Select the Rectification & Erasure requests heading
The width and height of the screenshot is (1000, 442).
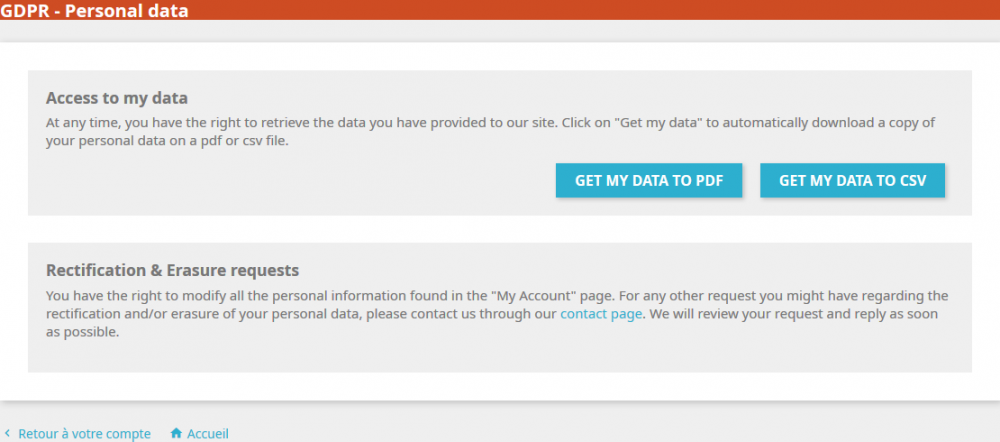173,270
